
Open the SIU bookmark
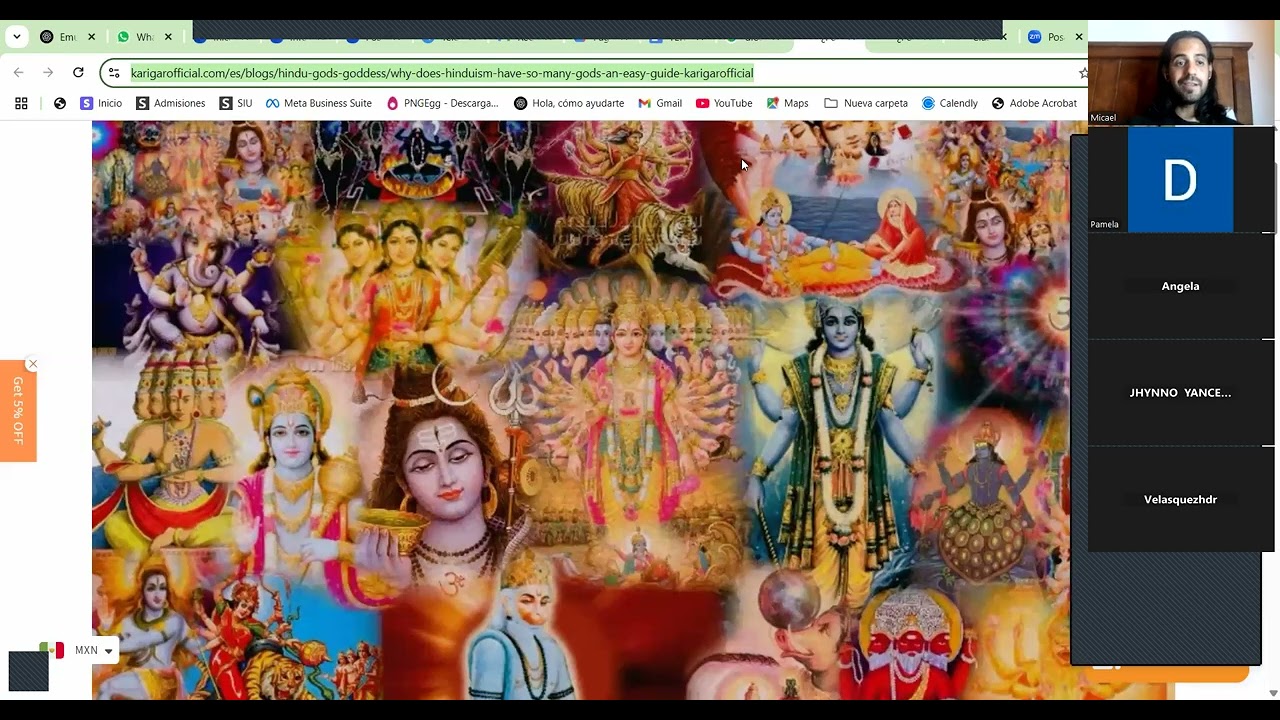(x=236, y=103)
